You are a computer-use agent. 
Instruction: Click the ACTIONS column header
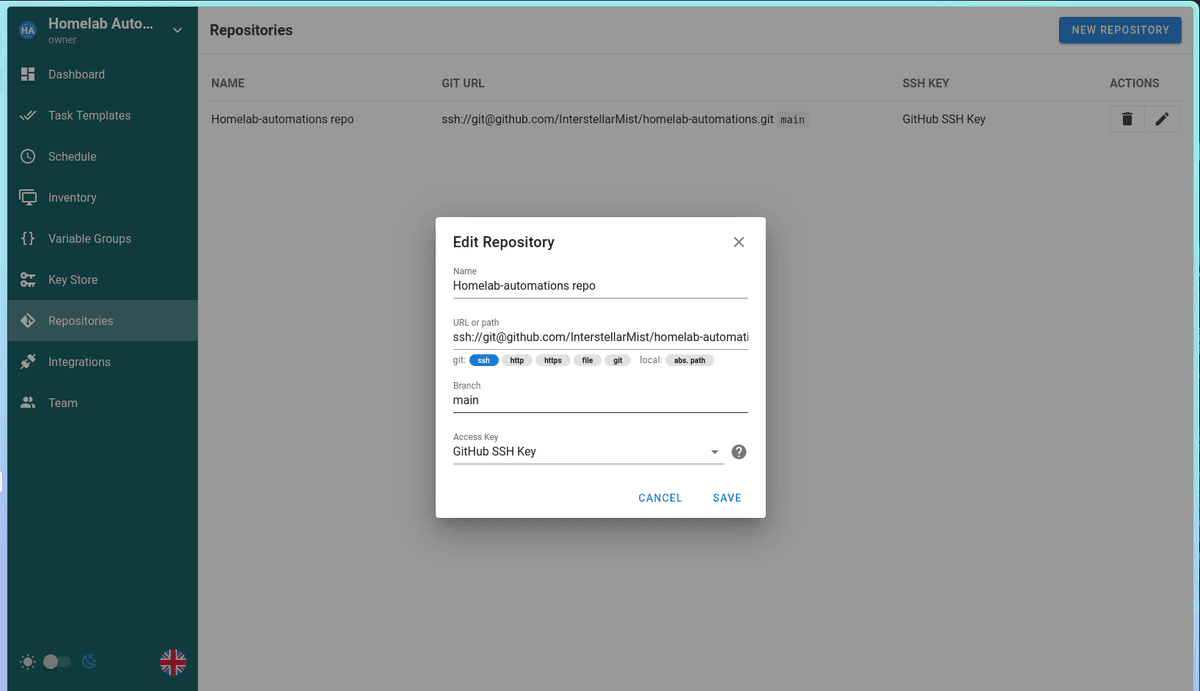[x=1134, y=83]
